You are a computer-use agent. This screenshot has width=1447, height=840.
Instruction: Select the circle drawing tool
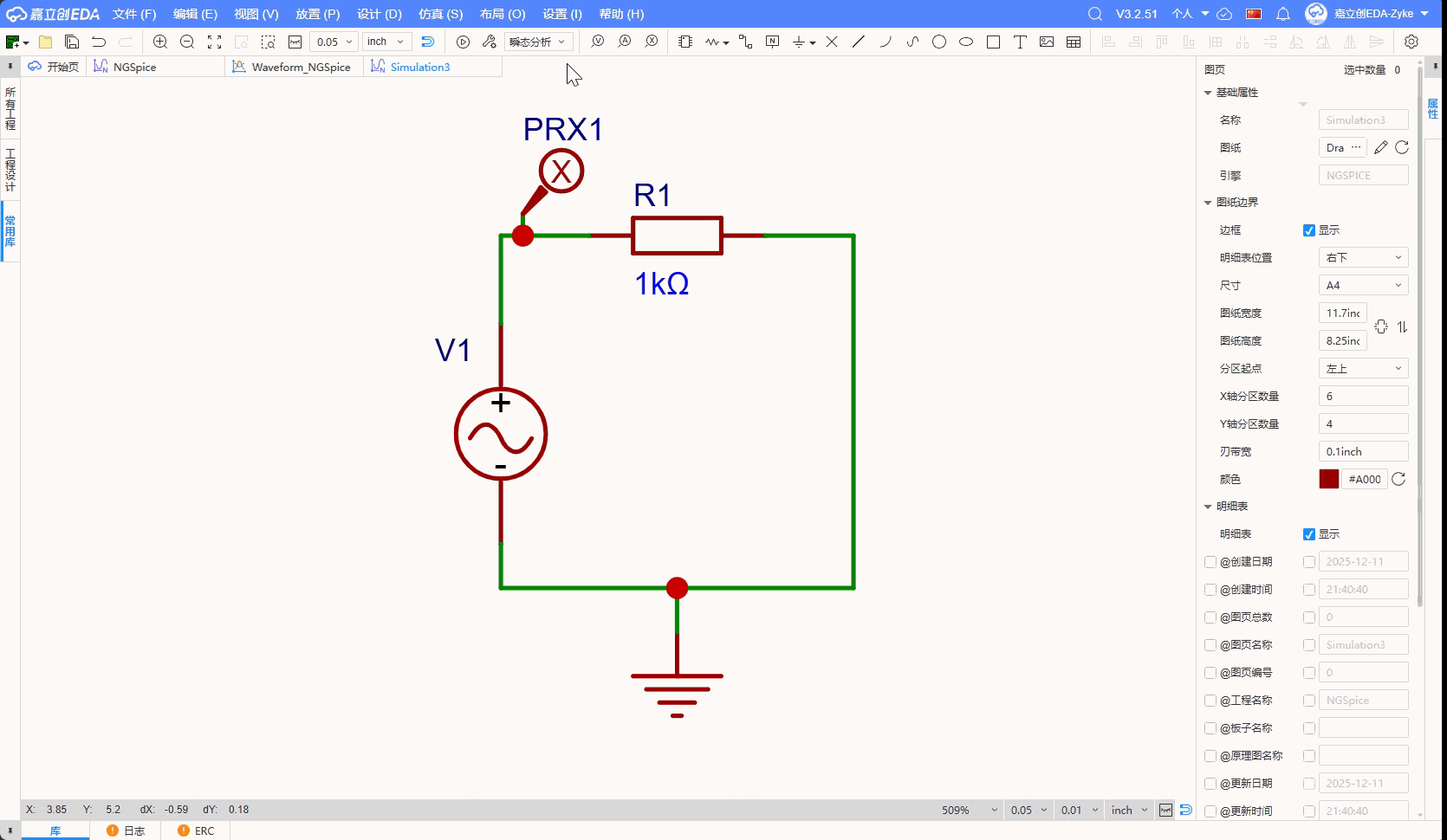click(939, 42)
